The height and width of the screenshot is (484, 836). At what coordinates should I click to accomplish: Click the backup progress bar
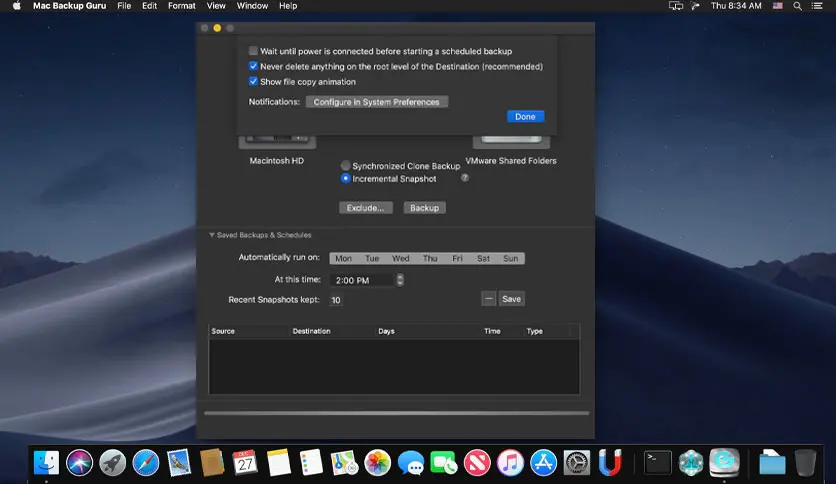pos(397,413)
